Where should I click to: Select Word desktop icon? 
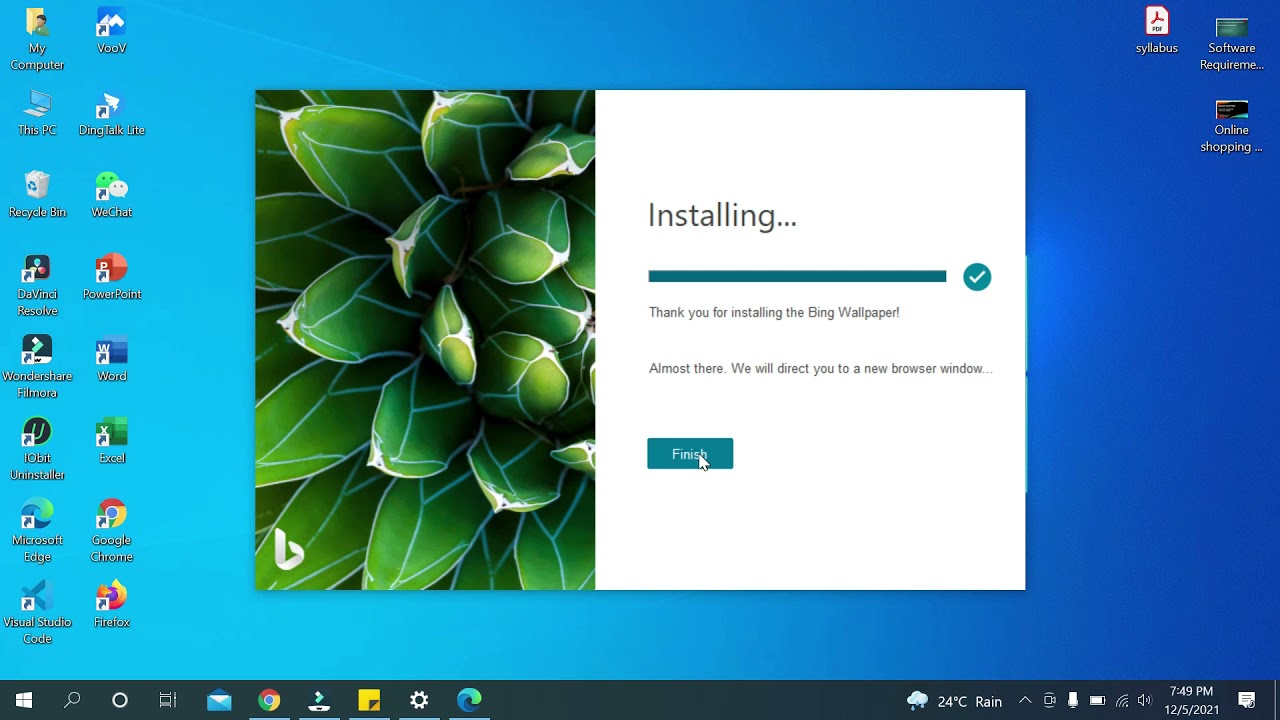(x=112, y=359)
